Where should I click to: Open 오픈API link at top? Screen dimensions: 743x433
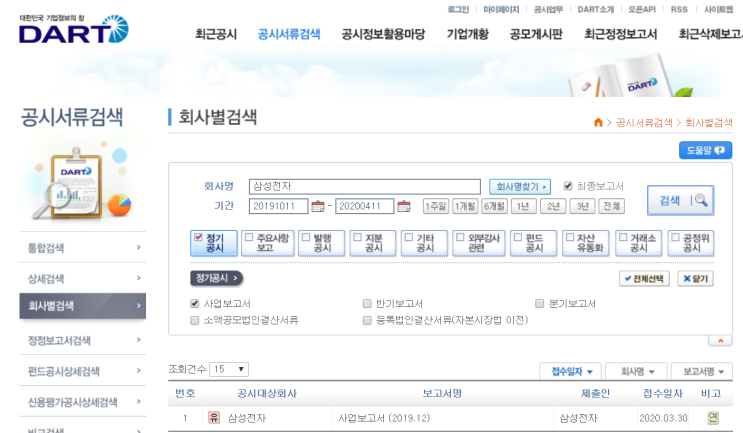[642, 9]
